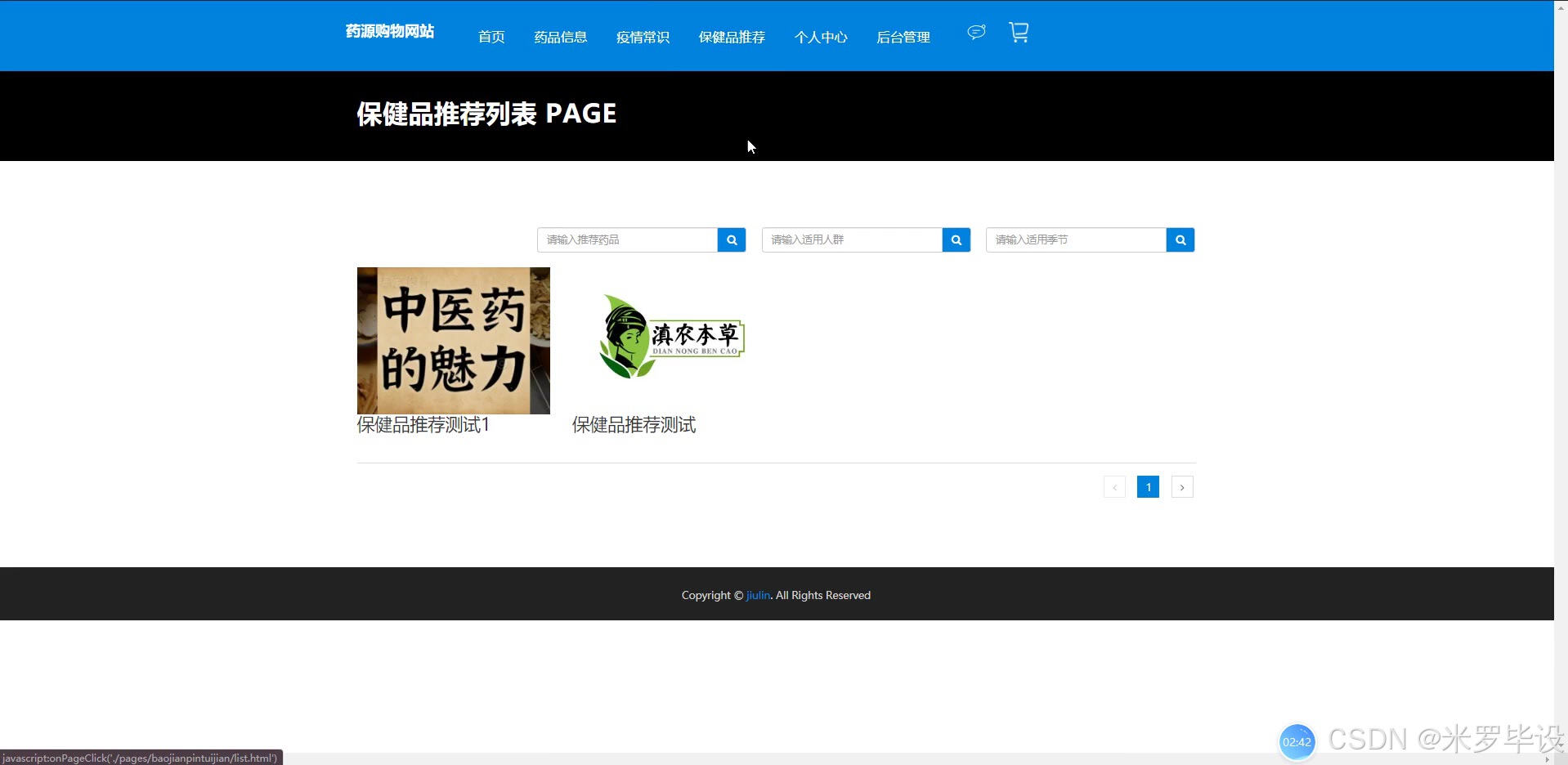Open the 后台管理 navigation entry
Viewport: 1568px width, 765px height.
click(903, 37)
